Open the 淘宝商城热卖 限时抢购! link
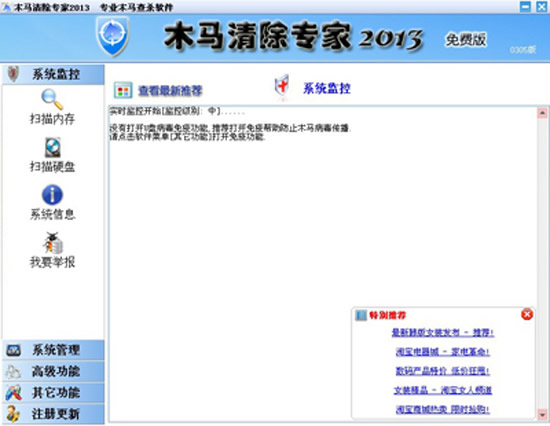 pyautogui.click(x=443, y=410)
